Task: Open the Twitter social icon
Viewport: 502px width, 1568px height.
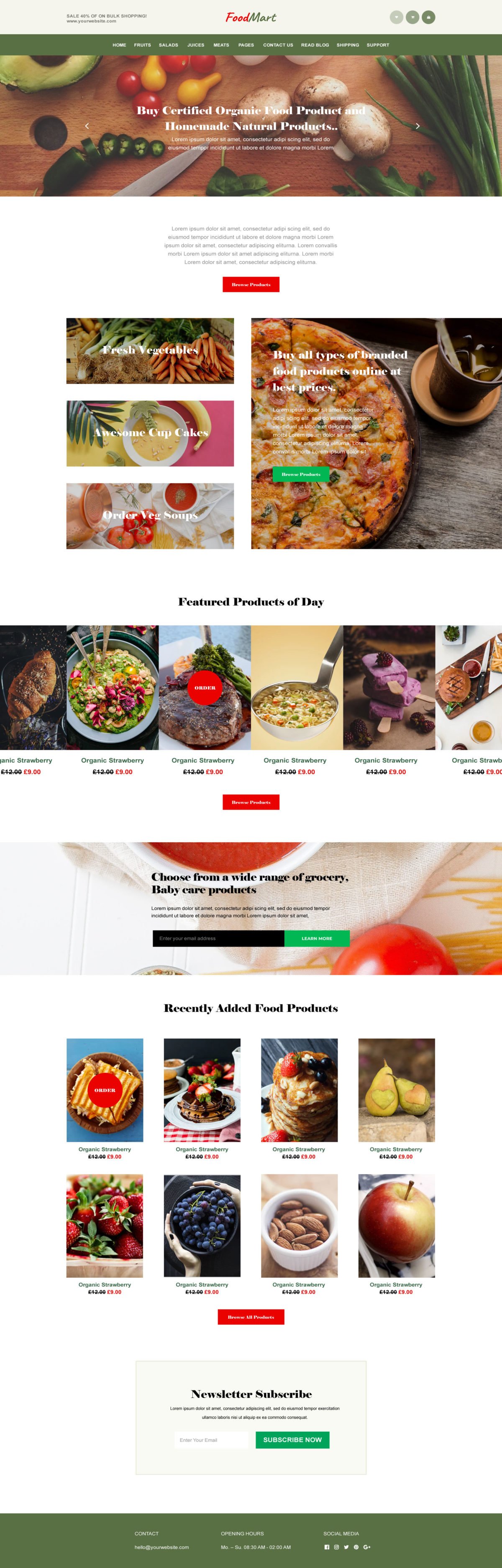Action: coord(346,1547)
